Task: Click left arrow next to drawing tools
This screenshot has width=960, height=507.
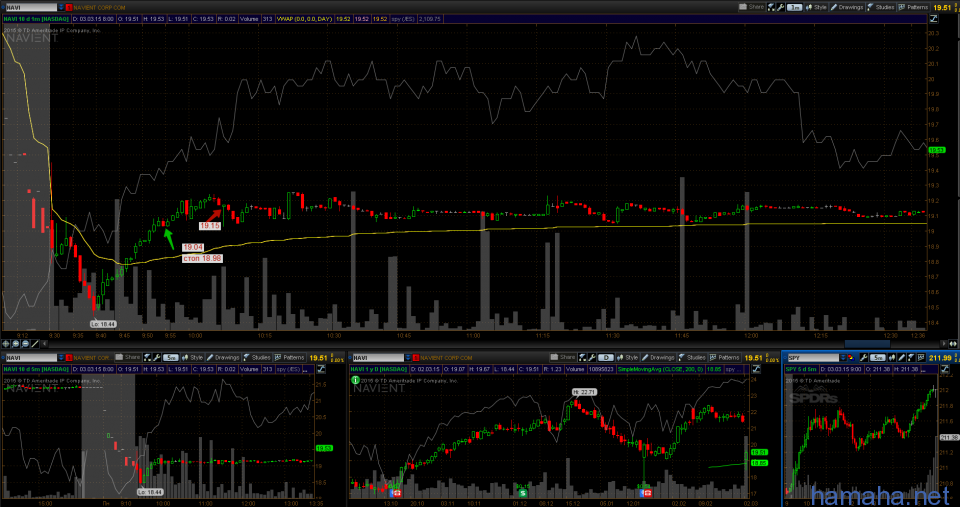Action: tap(44, 344)
